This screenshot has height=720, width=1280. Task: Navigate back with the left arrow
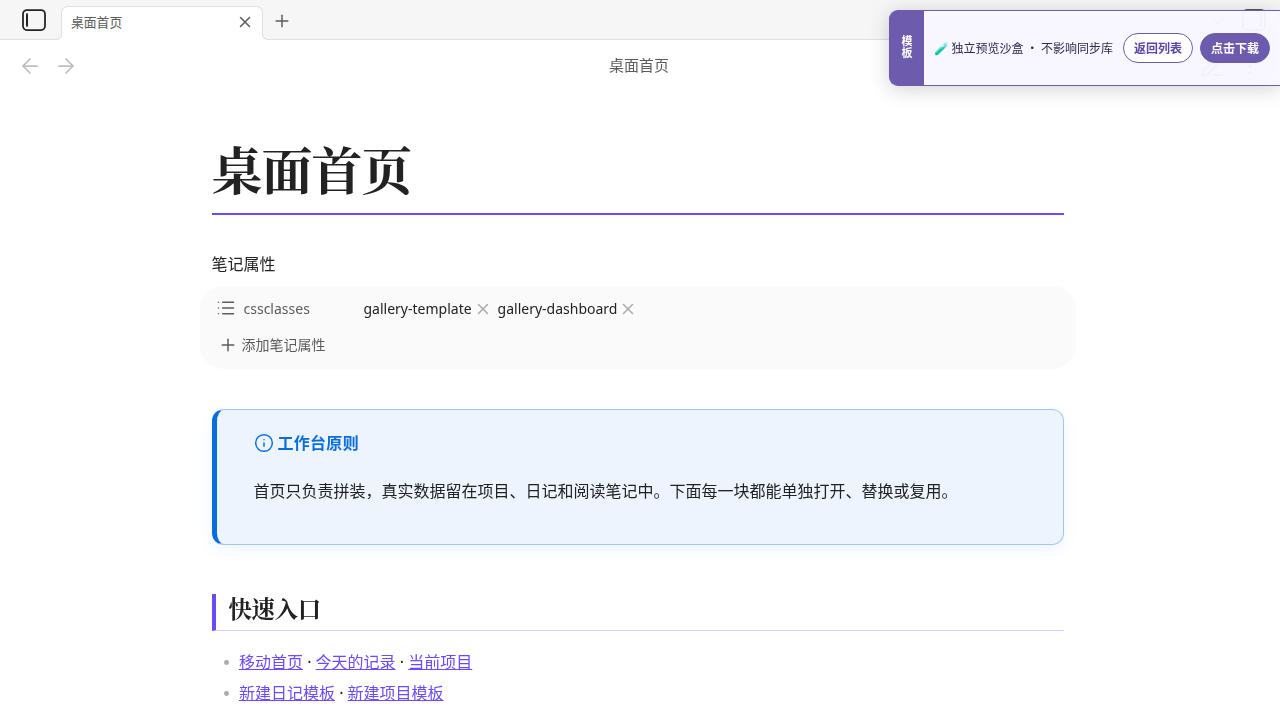pyautogui.click(x=30, y=66)
